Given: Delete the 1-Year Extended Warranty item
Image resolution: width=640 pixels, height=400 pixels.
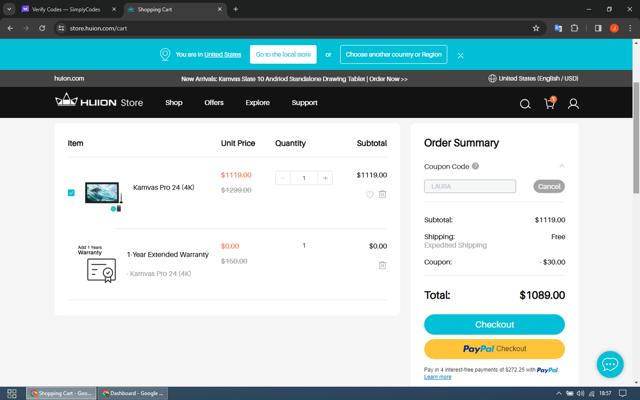Looking at the screenshot, I should [382, 265].
